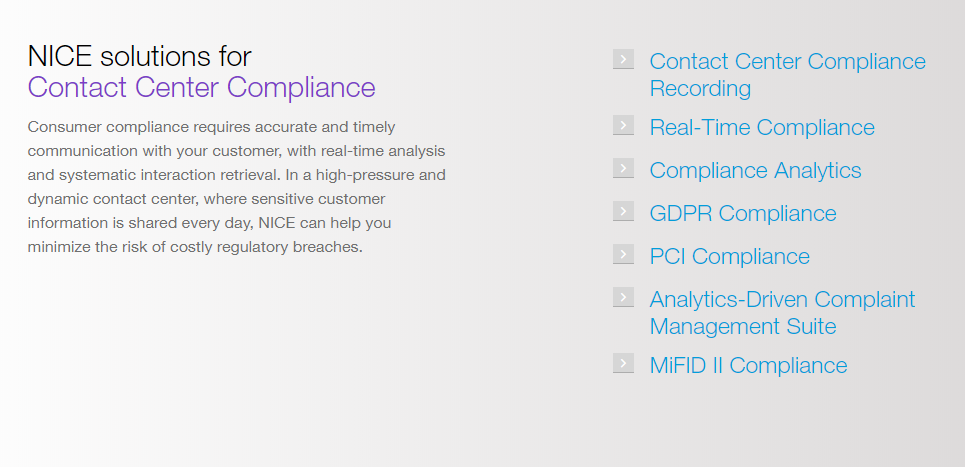Click the purple Contact Center Compliance heading

[201, 88]
